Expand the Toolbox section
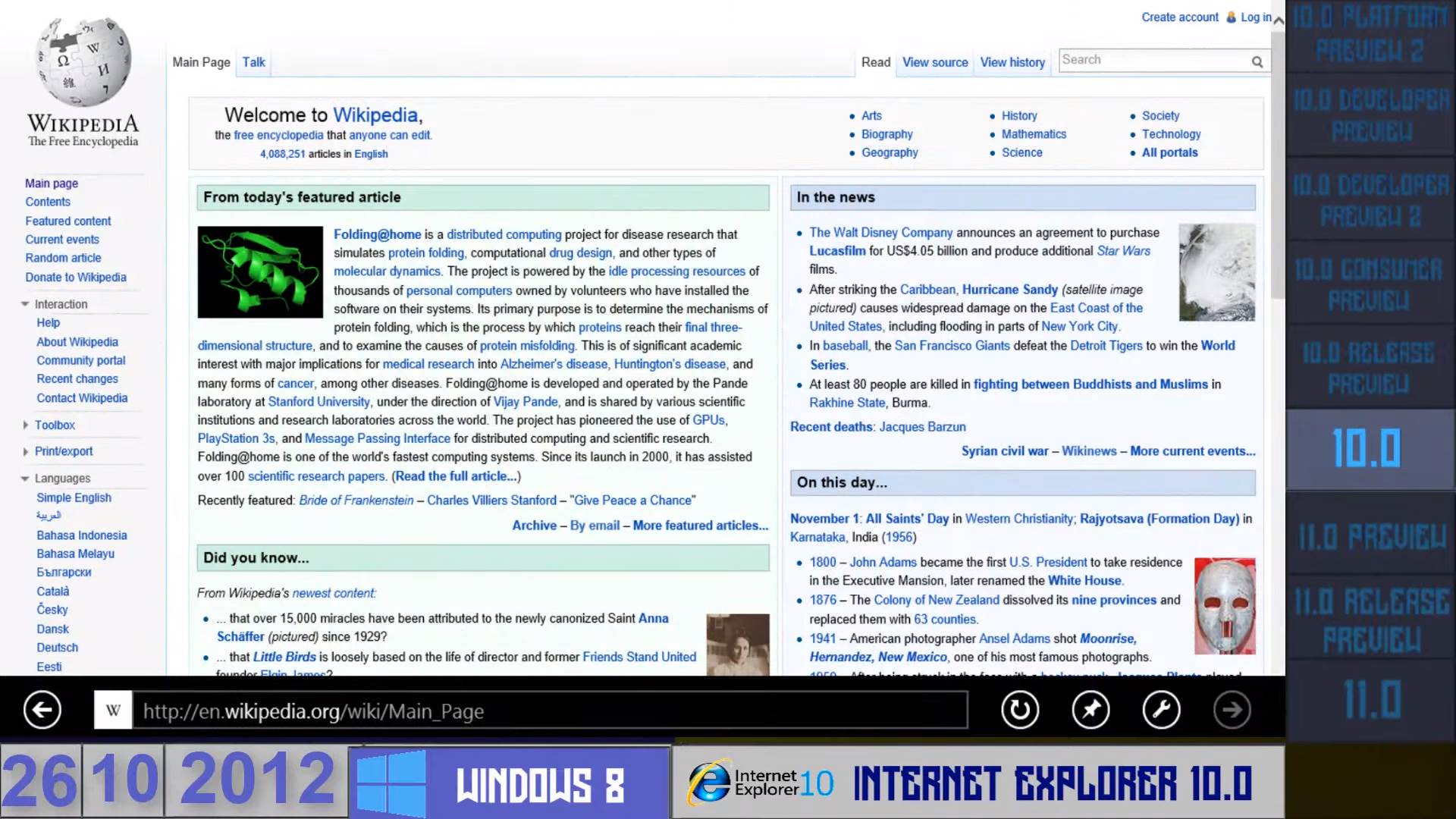The image size is (1456, 819). (24, 425)
